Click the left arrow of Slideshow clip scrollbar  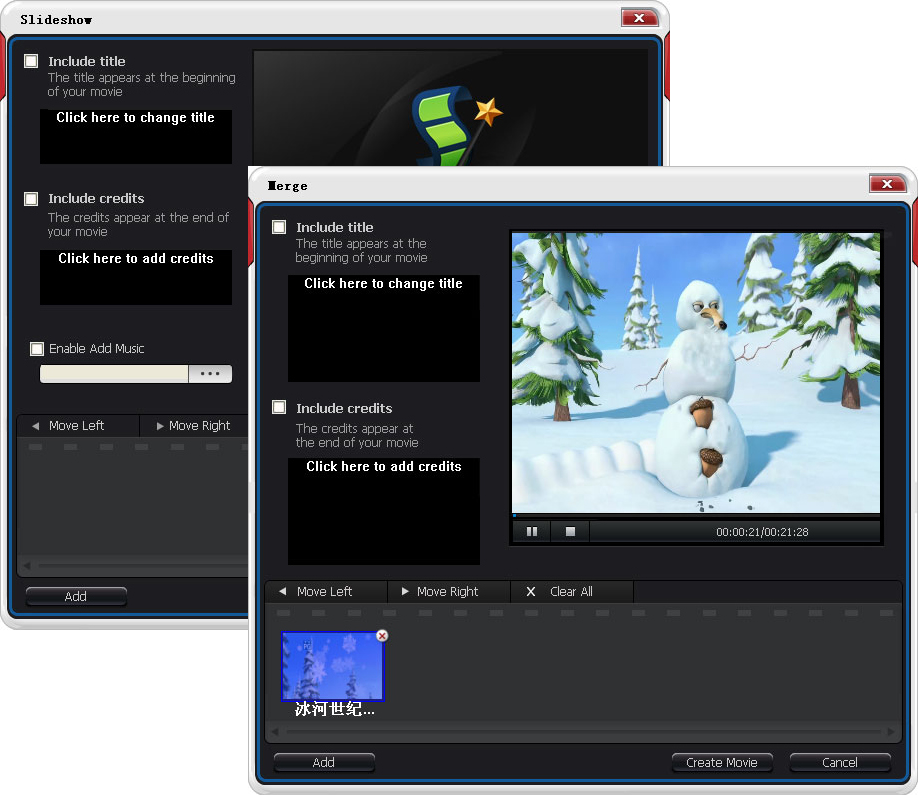(27, 566)
